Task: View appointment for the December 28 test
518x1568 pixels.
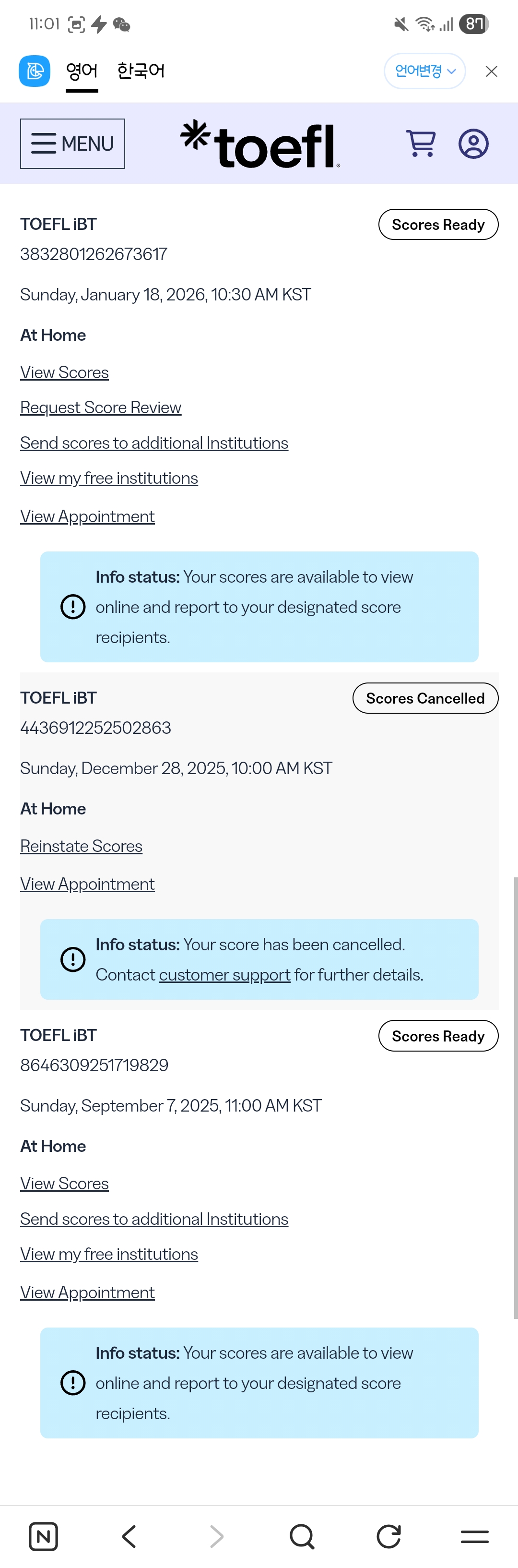Action: tap(88, 884)
